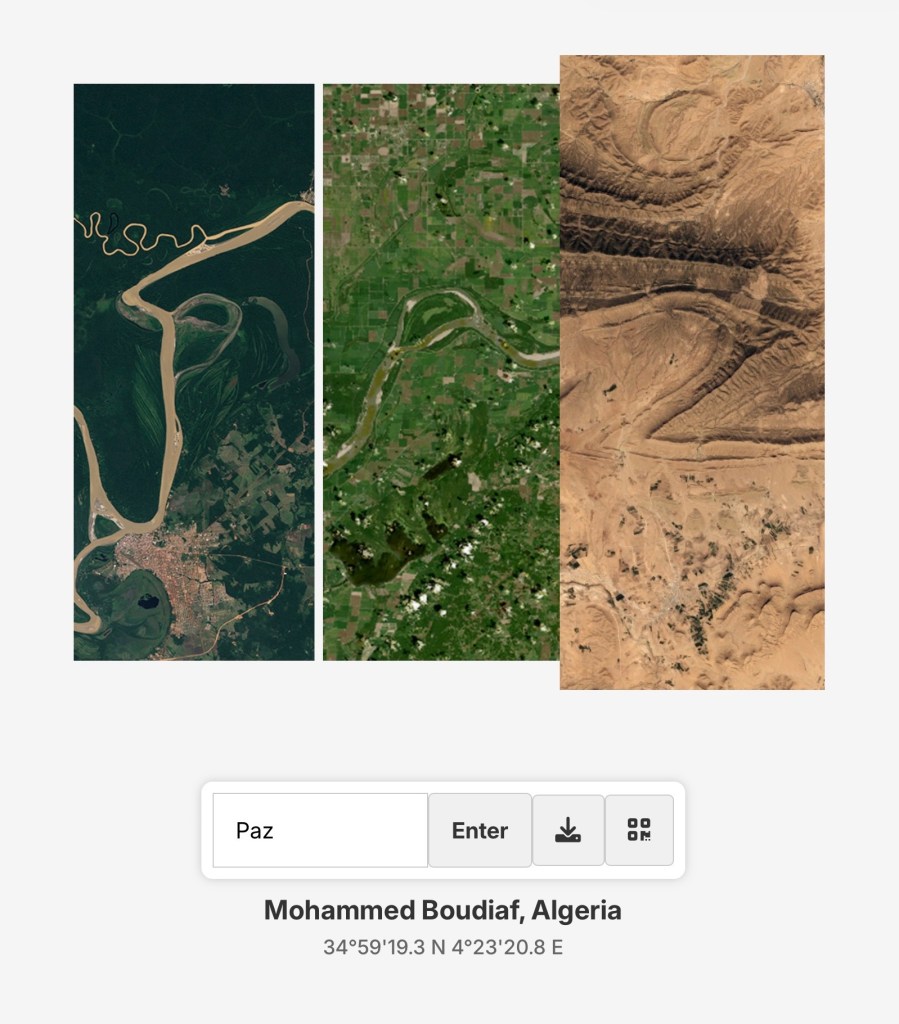Click the winding small river meanders in left image

pyautogui.click(x=140, y=235)
